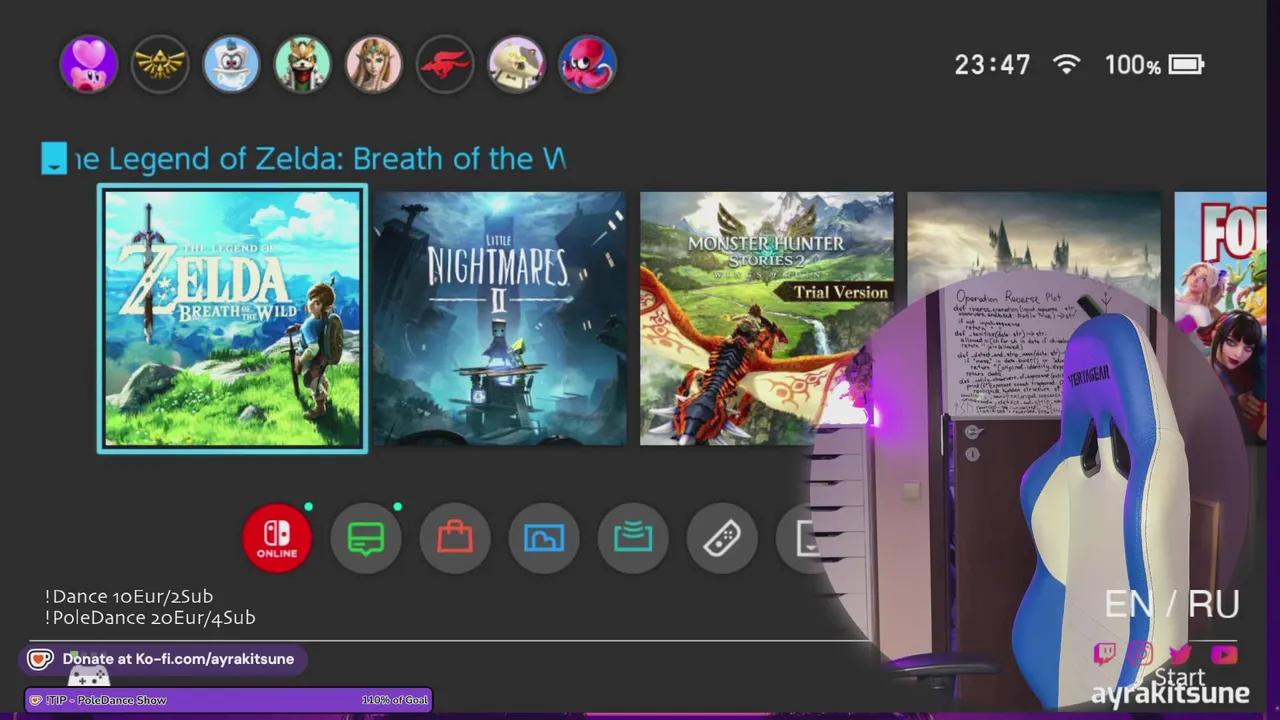The width and height of the screenshot is (1280, 720).
Task: Click the Twitter bird icon in overlay
Action: (1180, 655)
